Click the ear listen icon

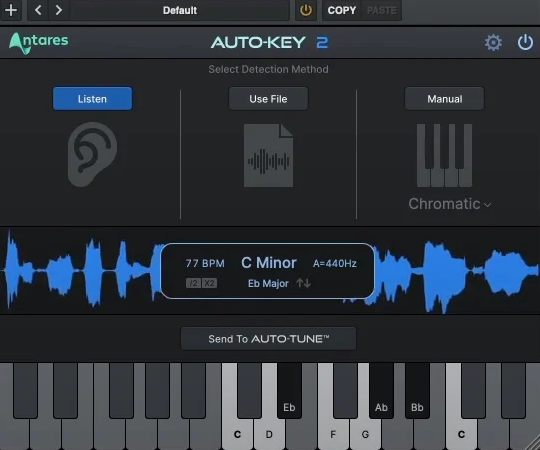click(92, 154)
